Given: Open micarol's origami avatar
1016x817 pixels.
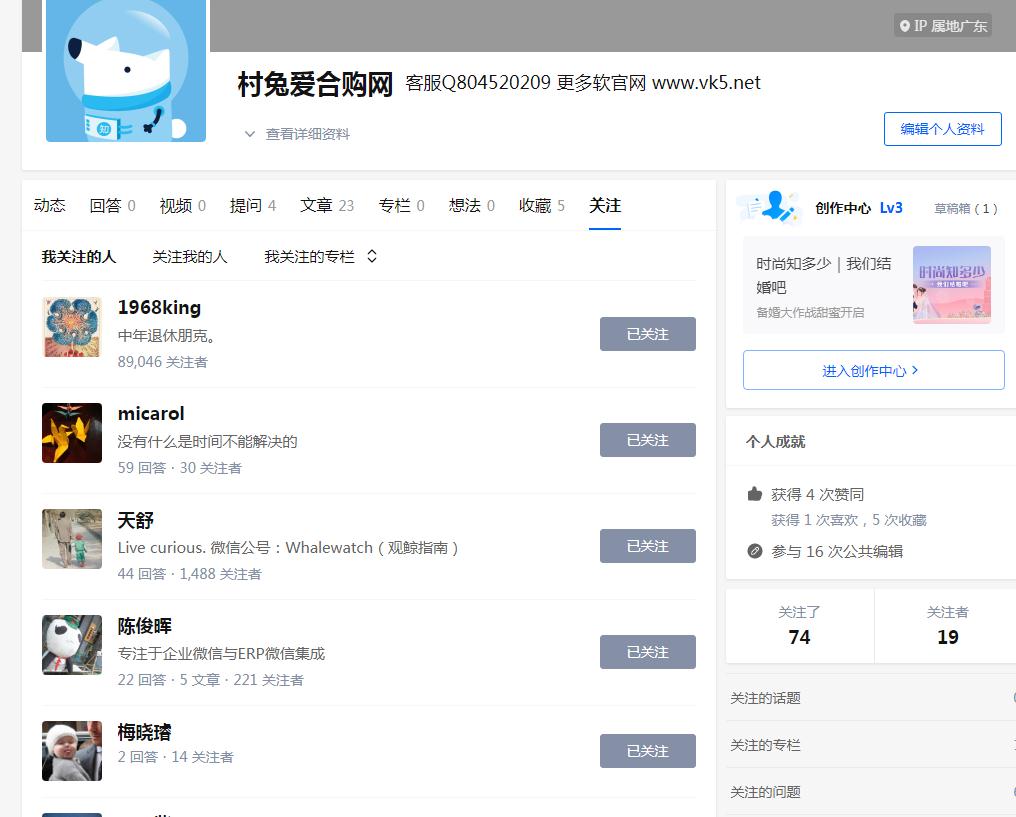Looking at the screenshot, I should pyautogui.click(x=72, y=433).
